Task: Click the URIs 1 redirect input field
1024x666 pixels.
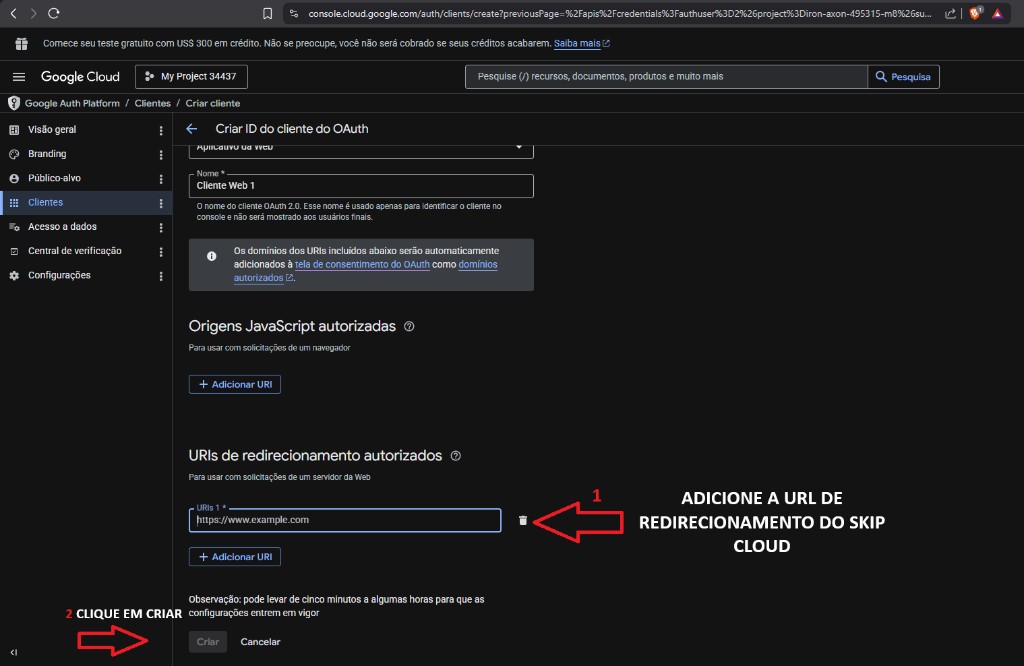Action: pyautogui.click(x=345, y=520)
